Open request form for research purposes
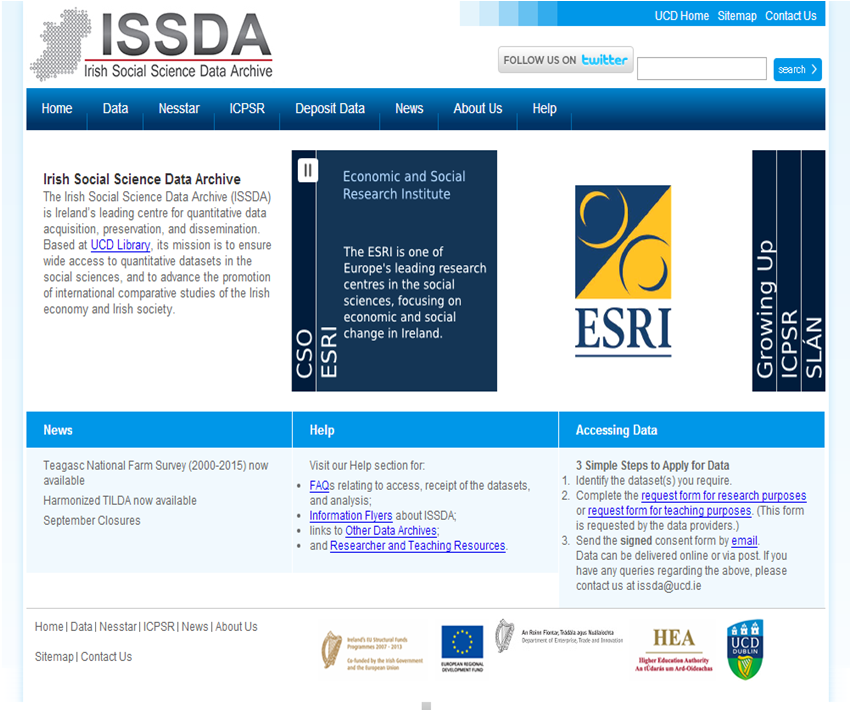Screen dimensions: 851x711 [723, 496]
